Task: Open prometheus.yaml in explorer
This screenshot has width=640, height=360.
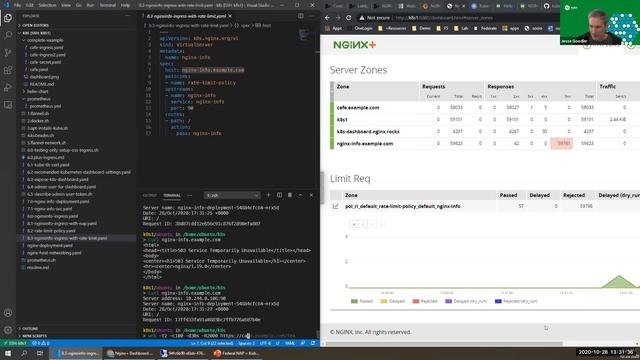Action: (x=45, y=106)
